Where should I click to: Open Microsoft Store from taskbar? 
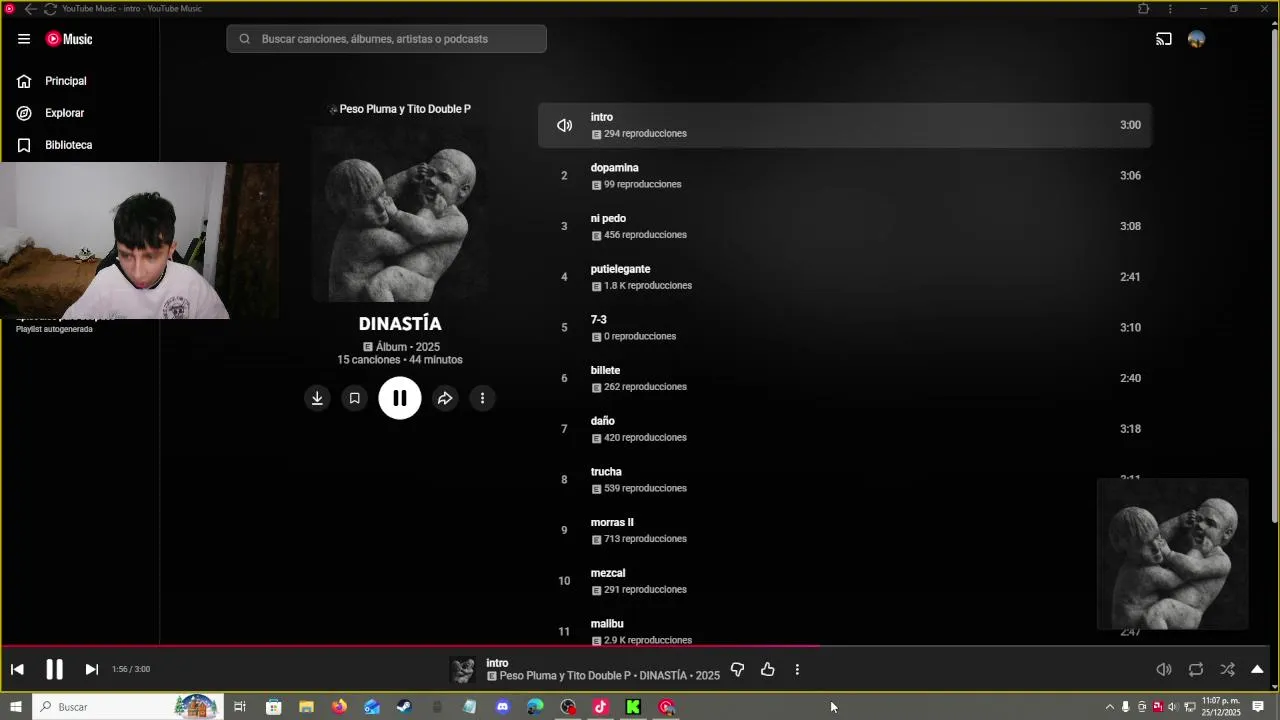click(x=273, y=707)
